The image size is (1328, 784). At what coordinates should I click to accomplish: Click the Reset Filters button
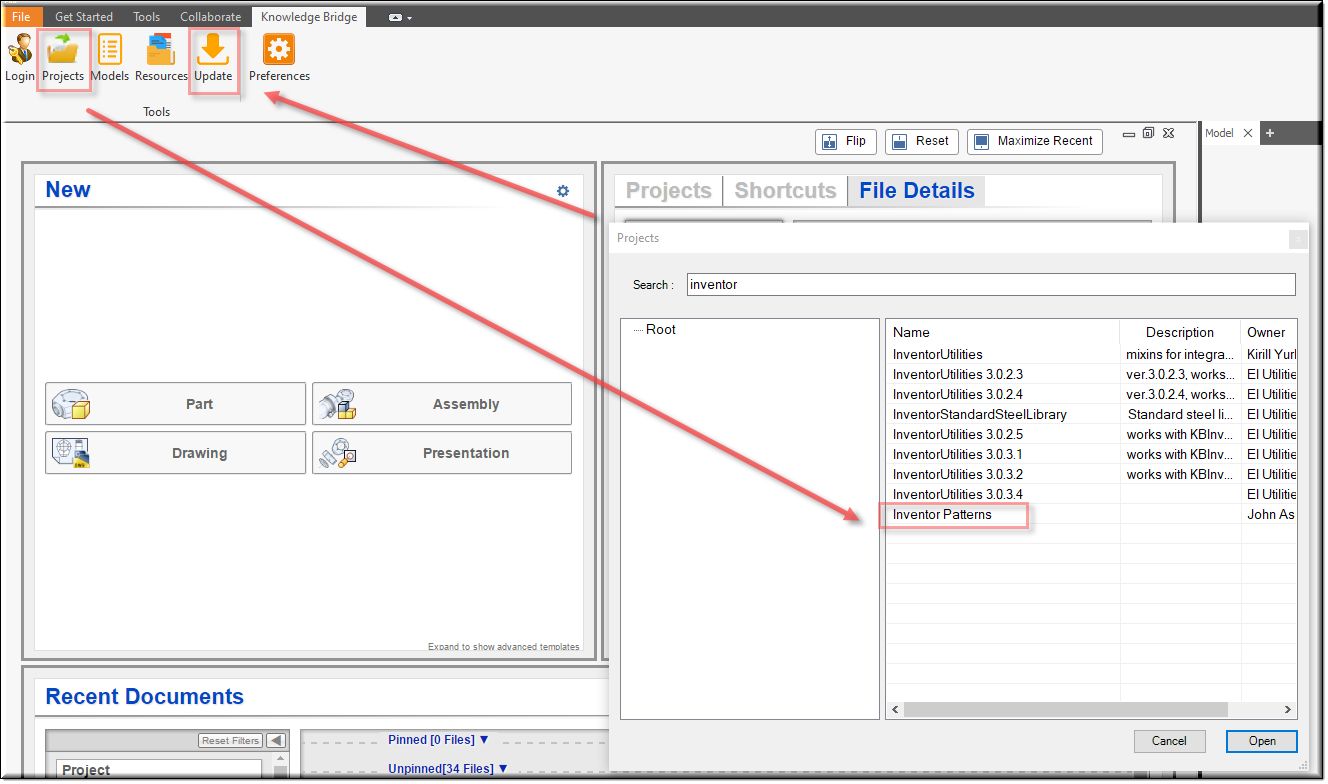[x=230, y=741]
